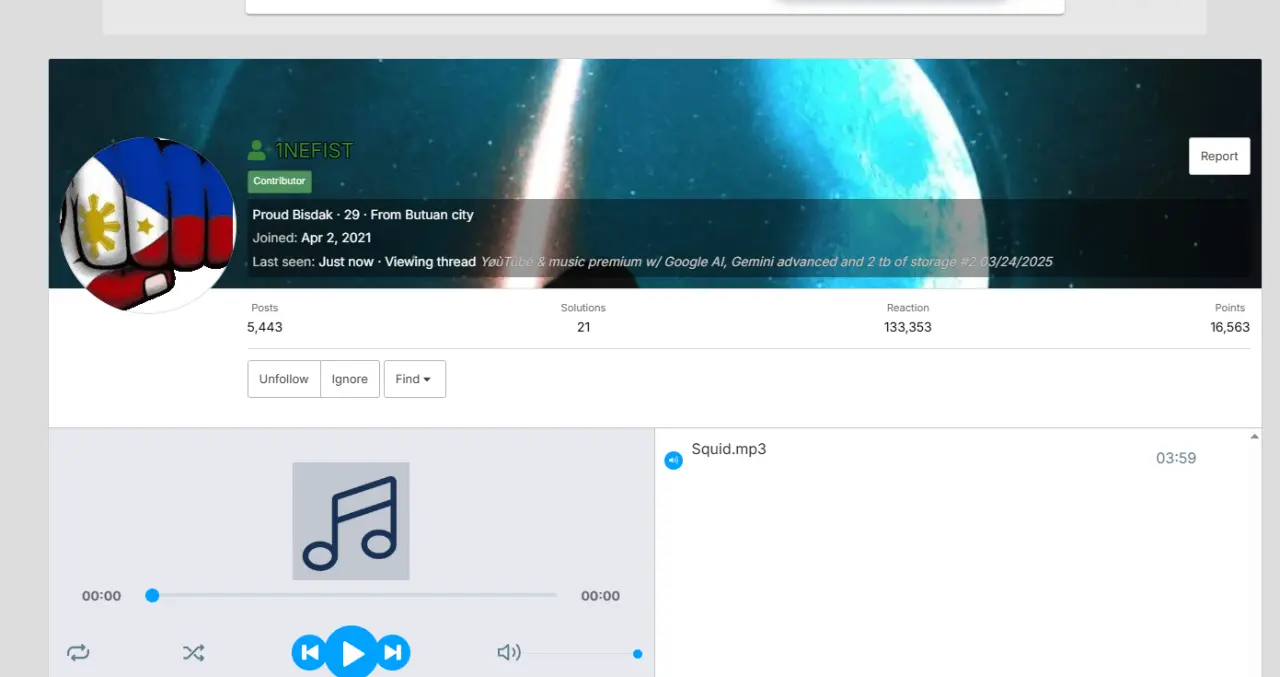Image resolution: width=1280 pixels, height=677 pixels.
Task: Click the Butuan city location link
Action: [x=439, y=215]
